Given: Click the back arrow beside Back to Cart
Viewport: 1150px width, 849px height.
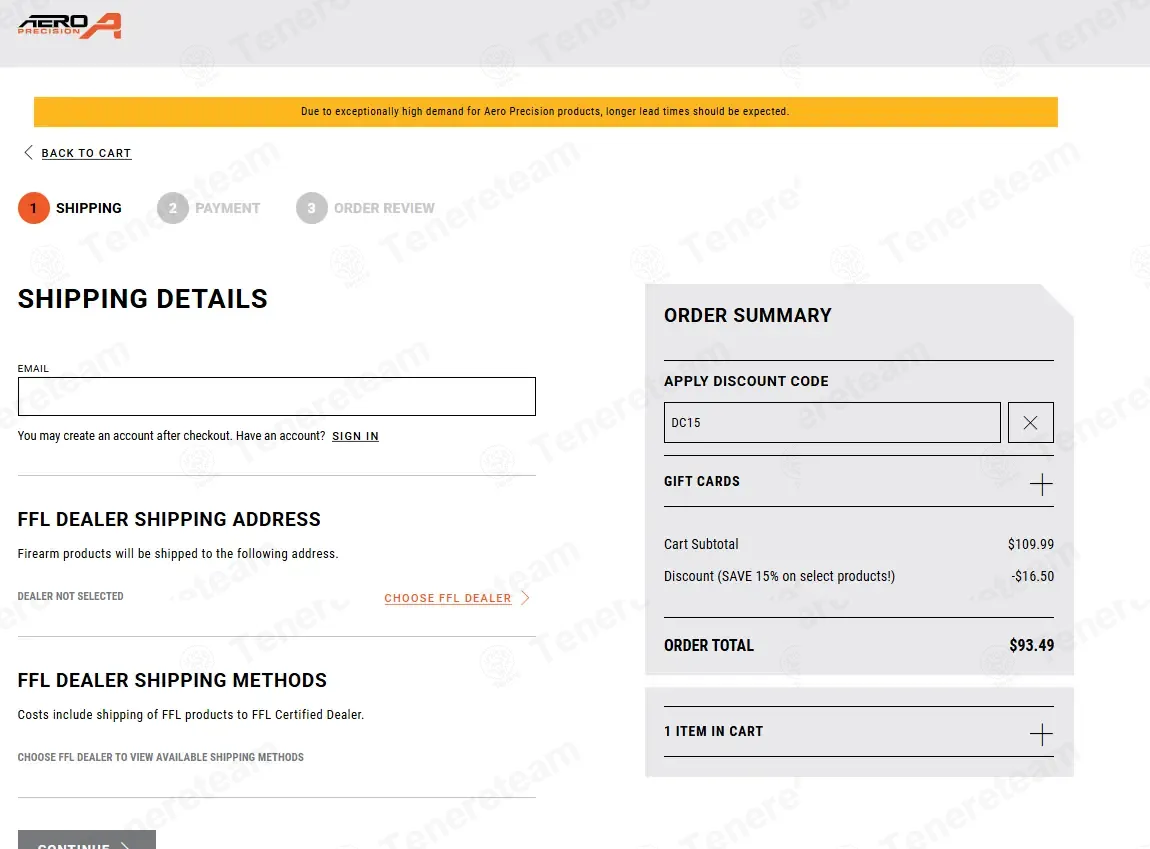Looking at the screenshot, I should pyautogui.click(x=28, y=152).
